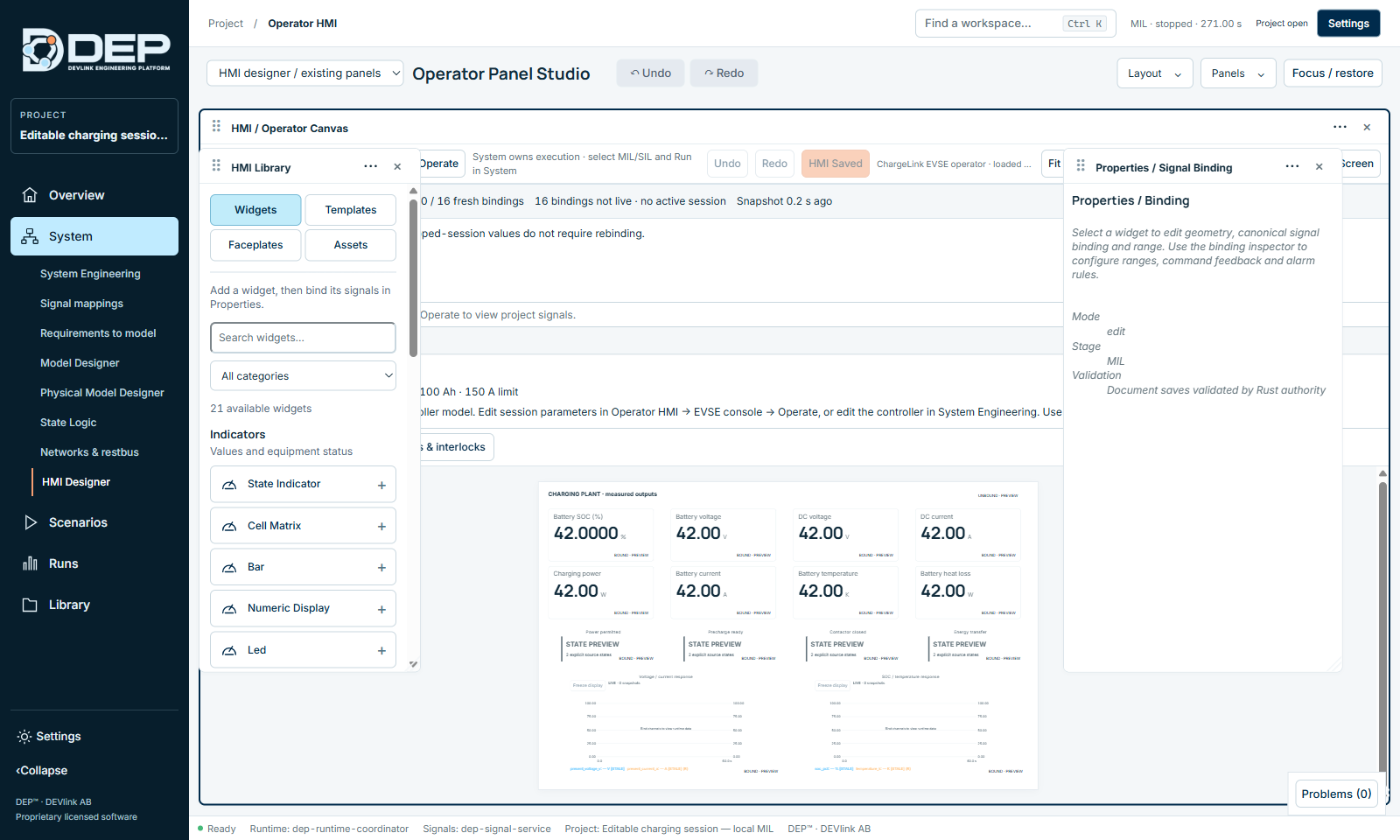Grab the Properties panel drag handle

pos(1081,165)
